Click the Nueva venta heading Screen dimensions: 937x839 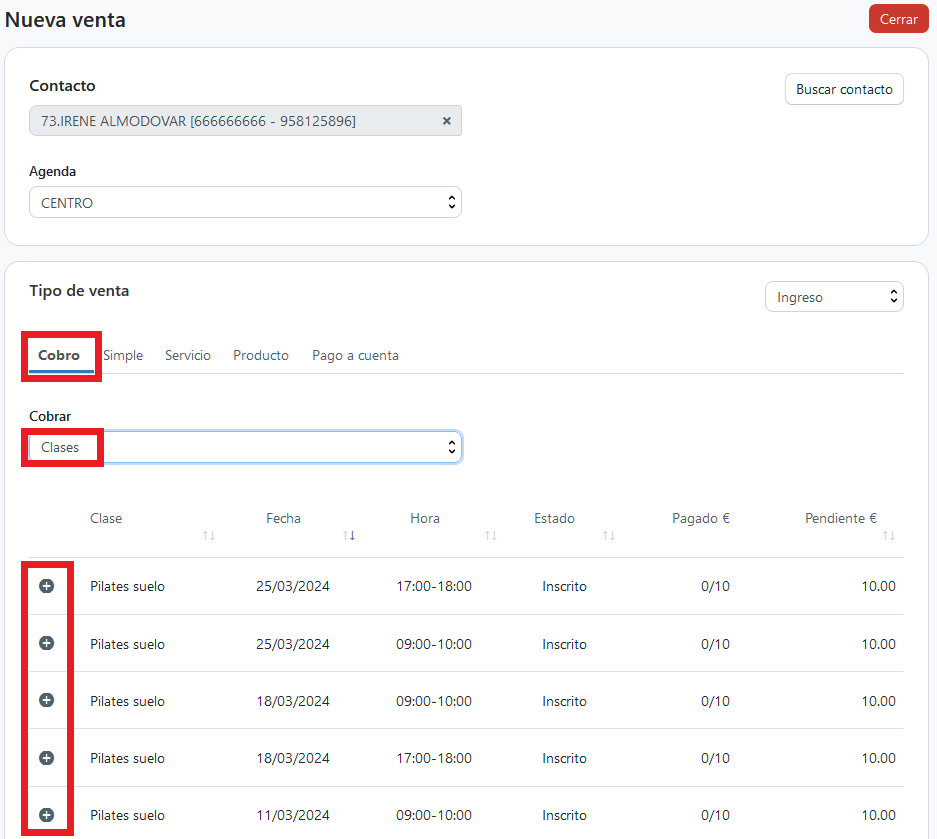pyautogui.click(x=65, y=20)
